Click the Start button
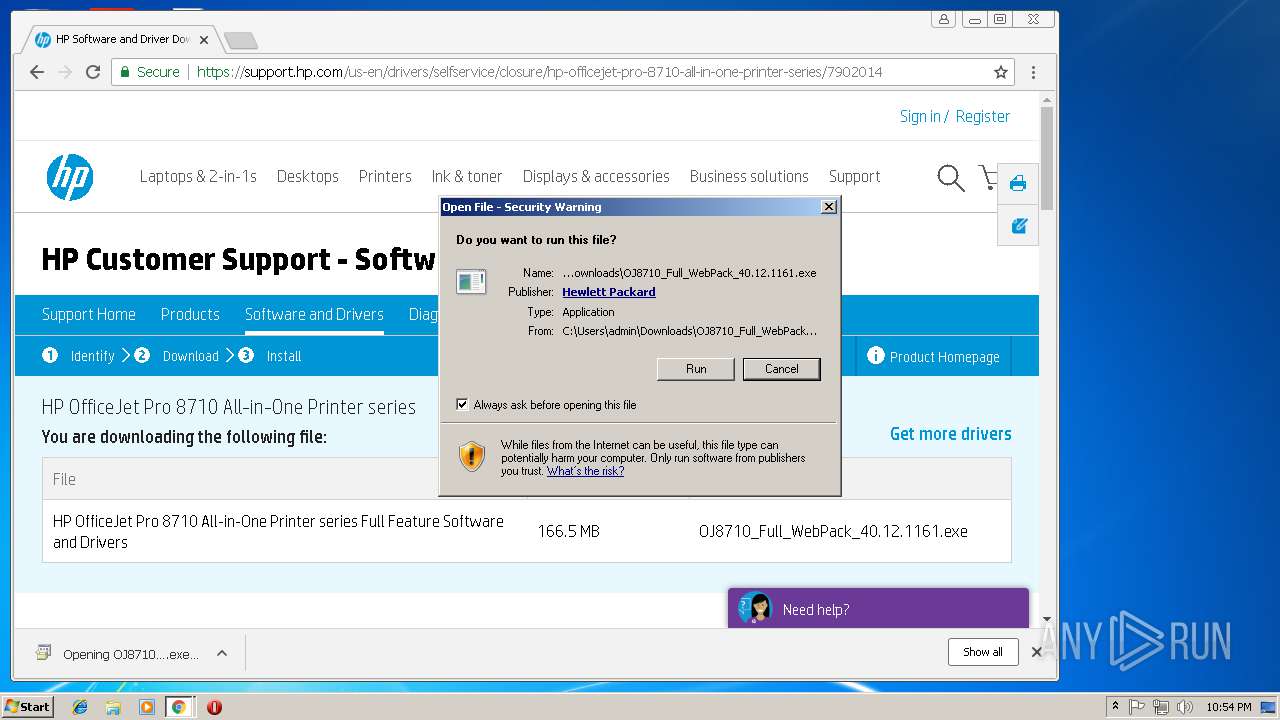 [28, 707]
